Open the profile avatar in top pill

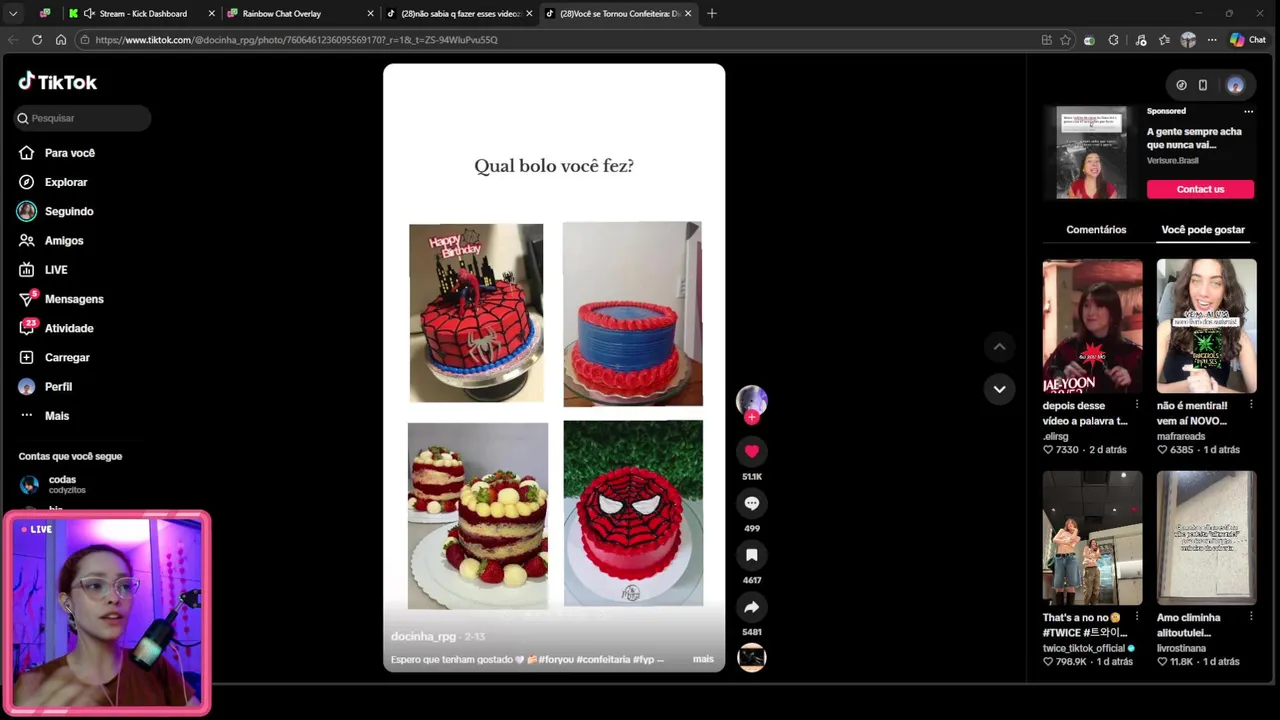[x=1235, y=85]
